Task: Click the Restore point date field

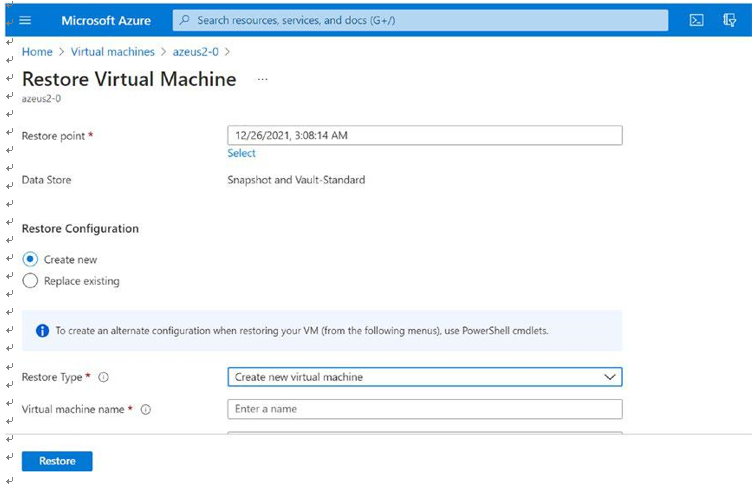Action: click(x=425, y=136)
